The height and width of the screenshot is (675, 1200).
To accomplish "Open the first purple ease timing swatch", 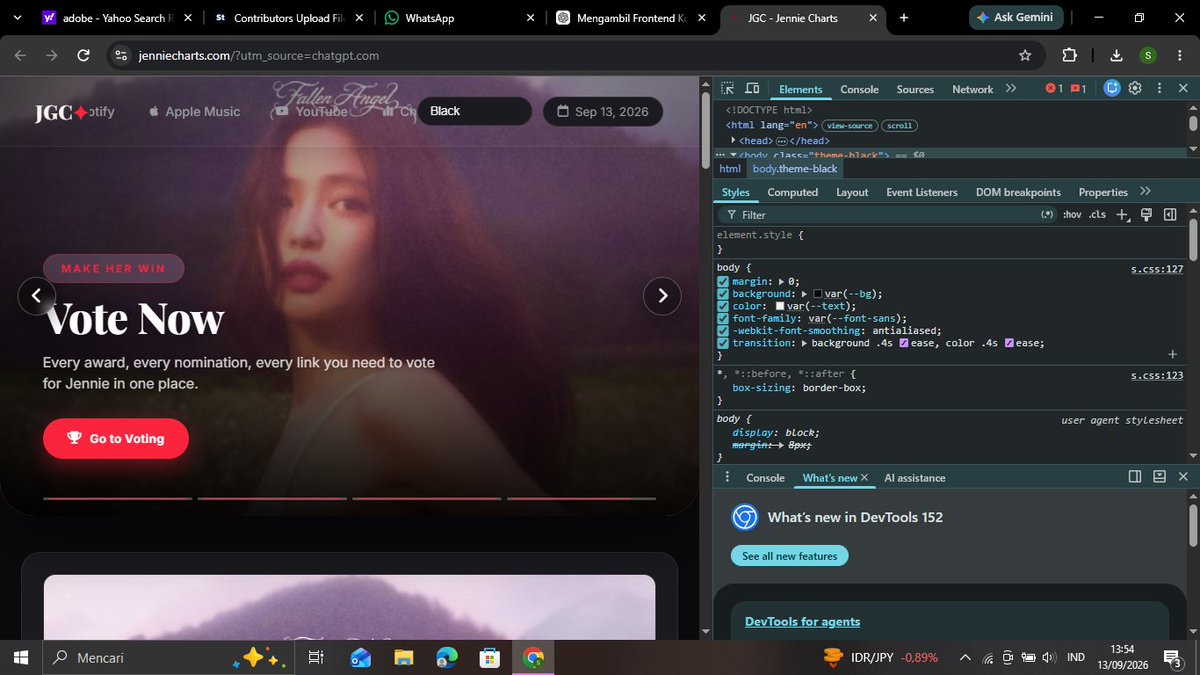I will pos(904,343).
